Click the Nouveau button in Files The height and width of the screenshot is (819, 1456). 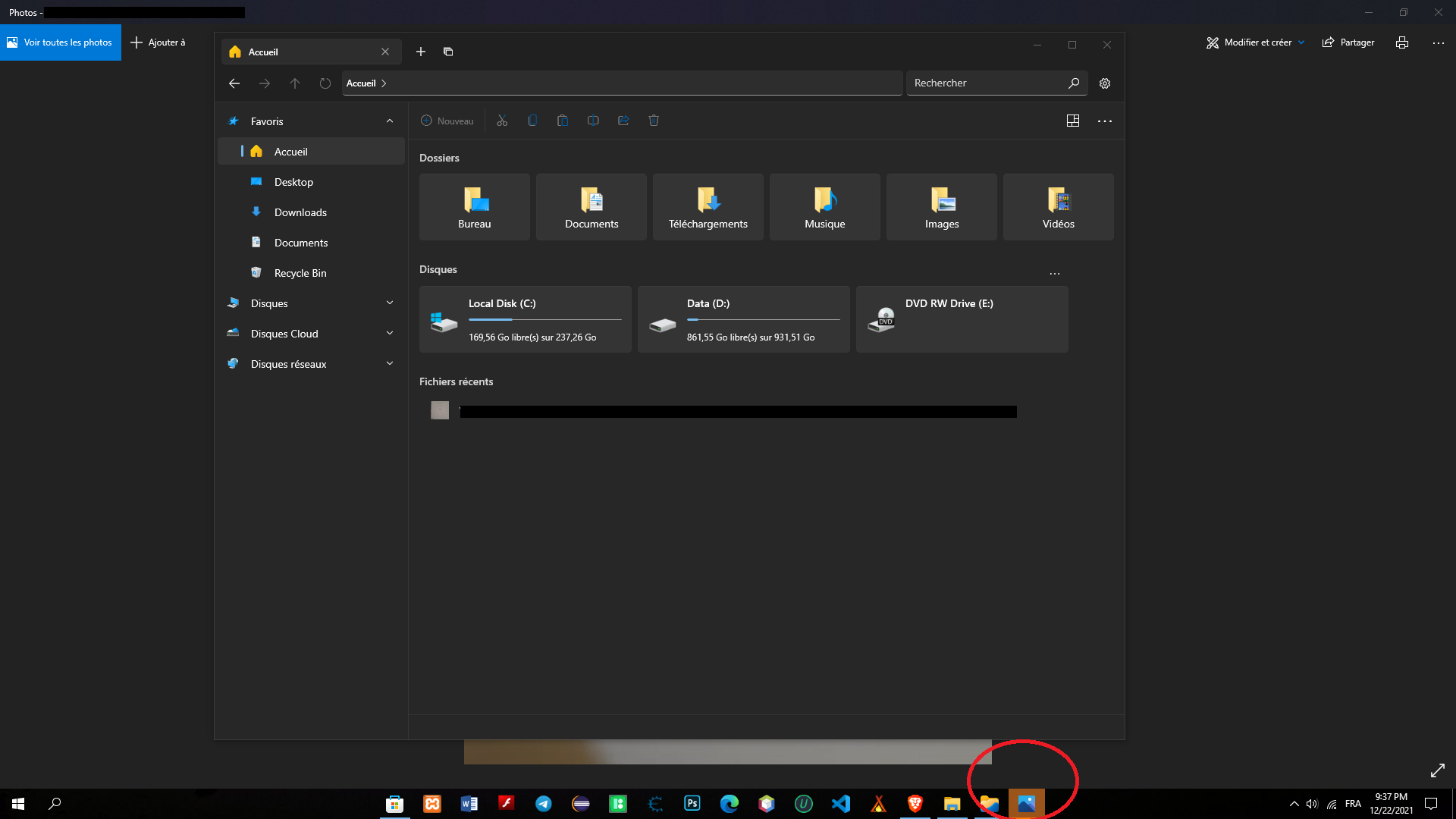point(447,121)
